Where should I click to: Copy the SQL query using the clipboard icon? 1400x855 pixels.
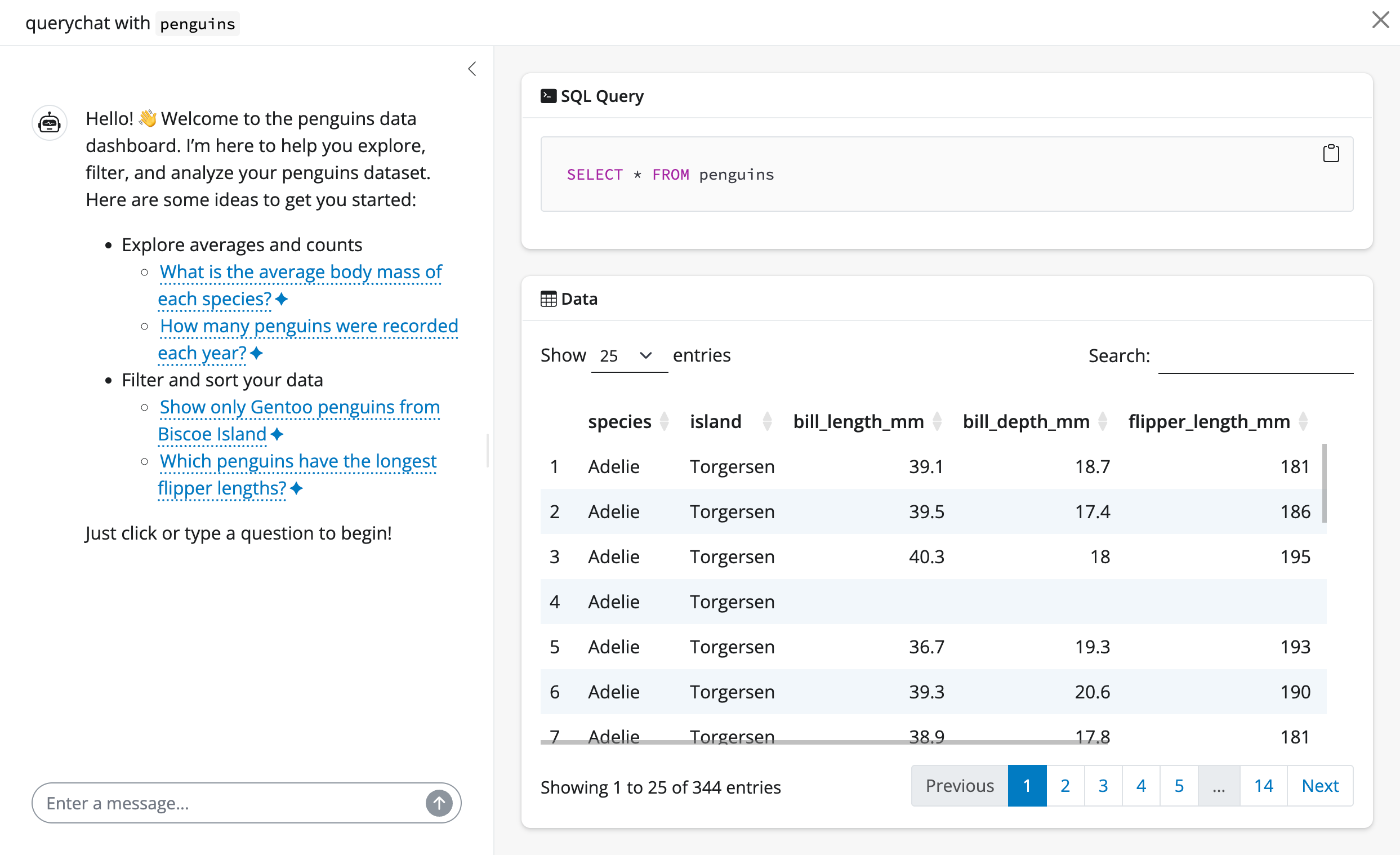click(x=1332, y=153)
